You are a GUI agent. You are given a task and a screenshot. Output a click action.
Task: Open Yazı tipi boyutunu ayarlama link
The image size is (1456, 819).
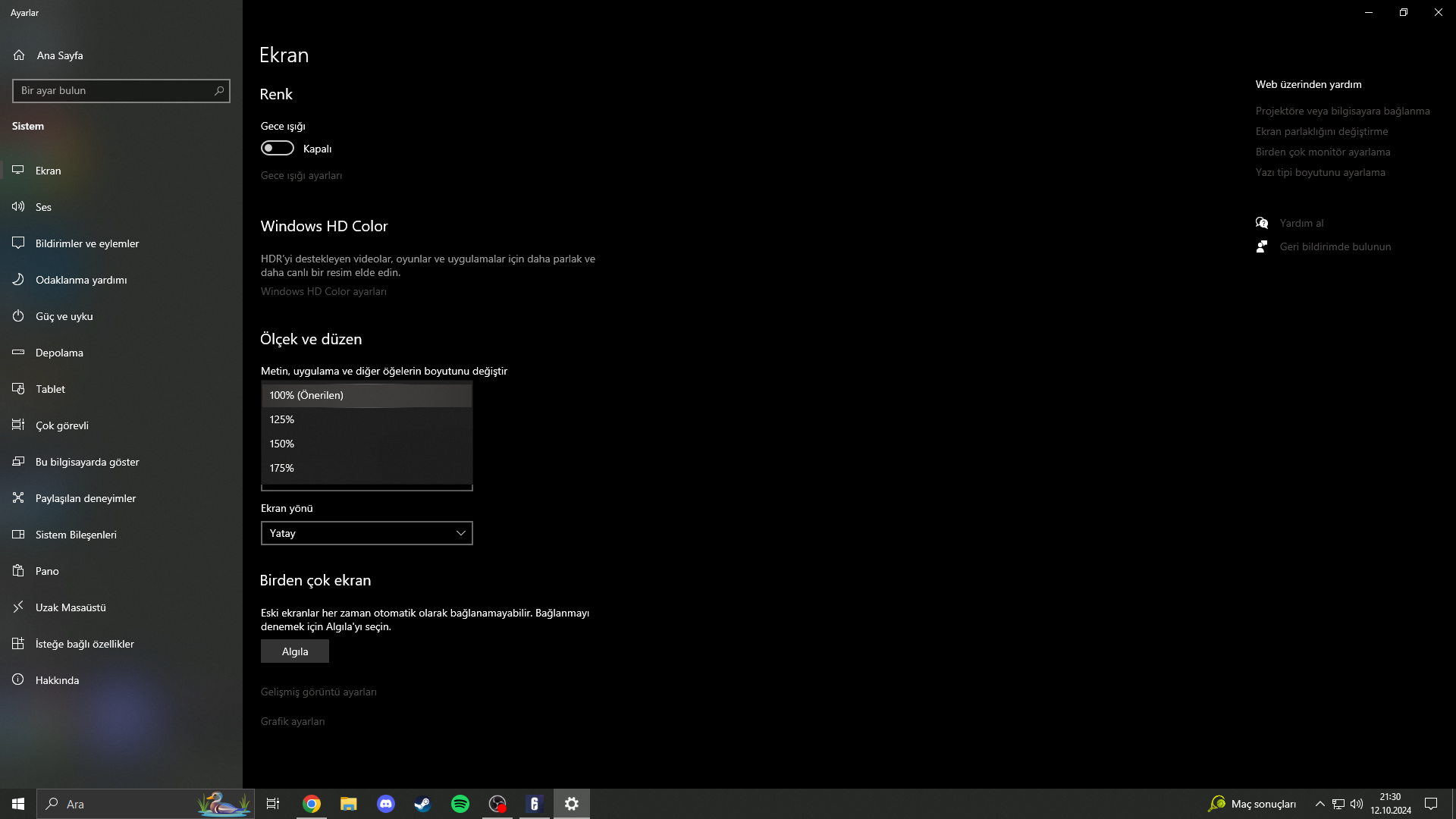click(1320, 173)
